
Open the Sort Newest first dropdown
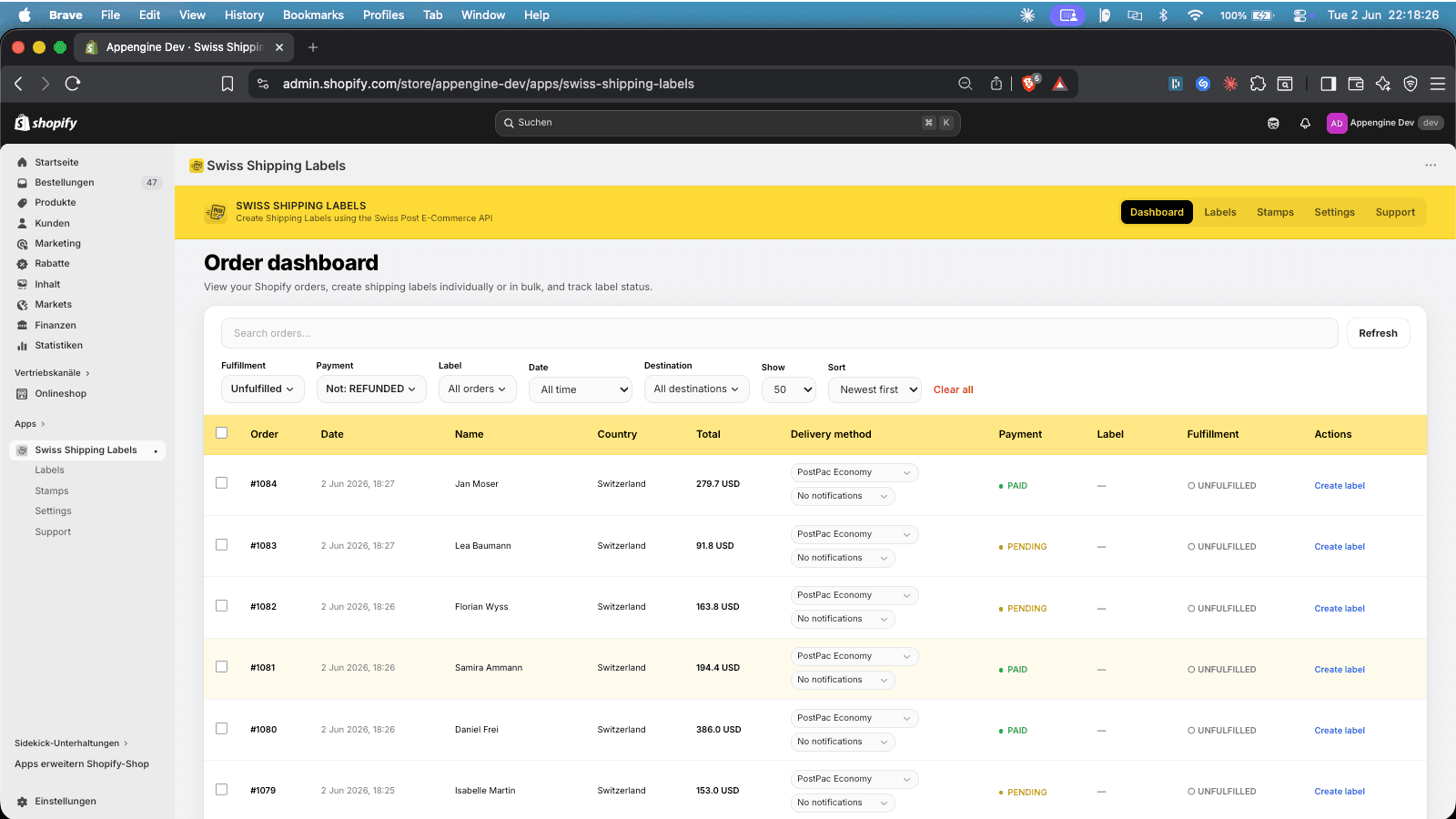(875, 389)
